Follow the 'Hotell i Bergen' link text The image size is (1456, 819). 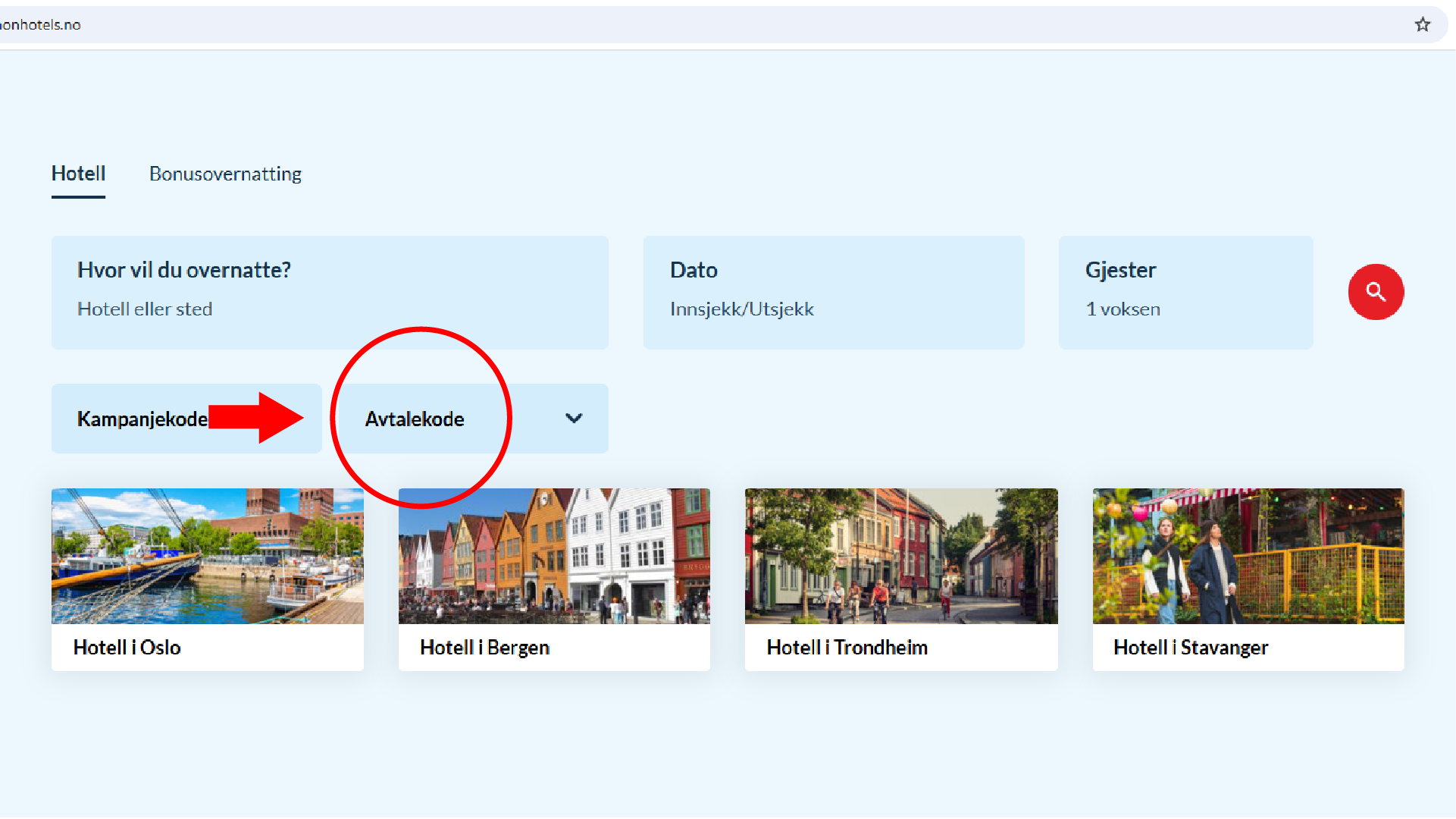coord(484,648)
